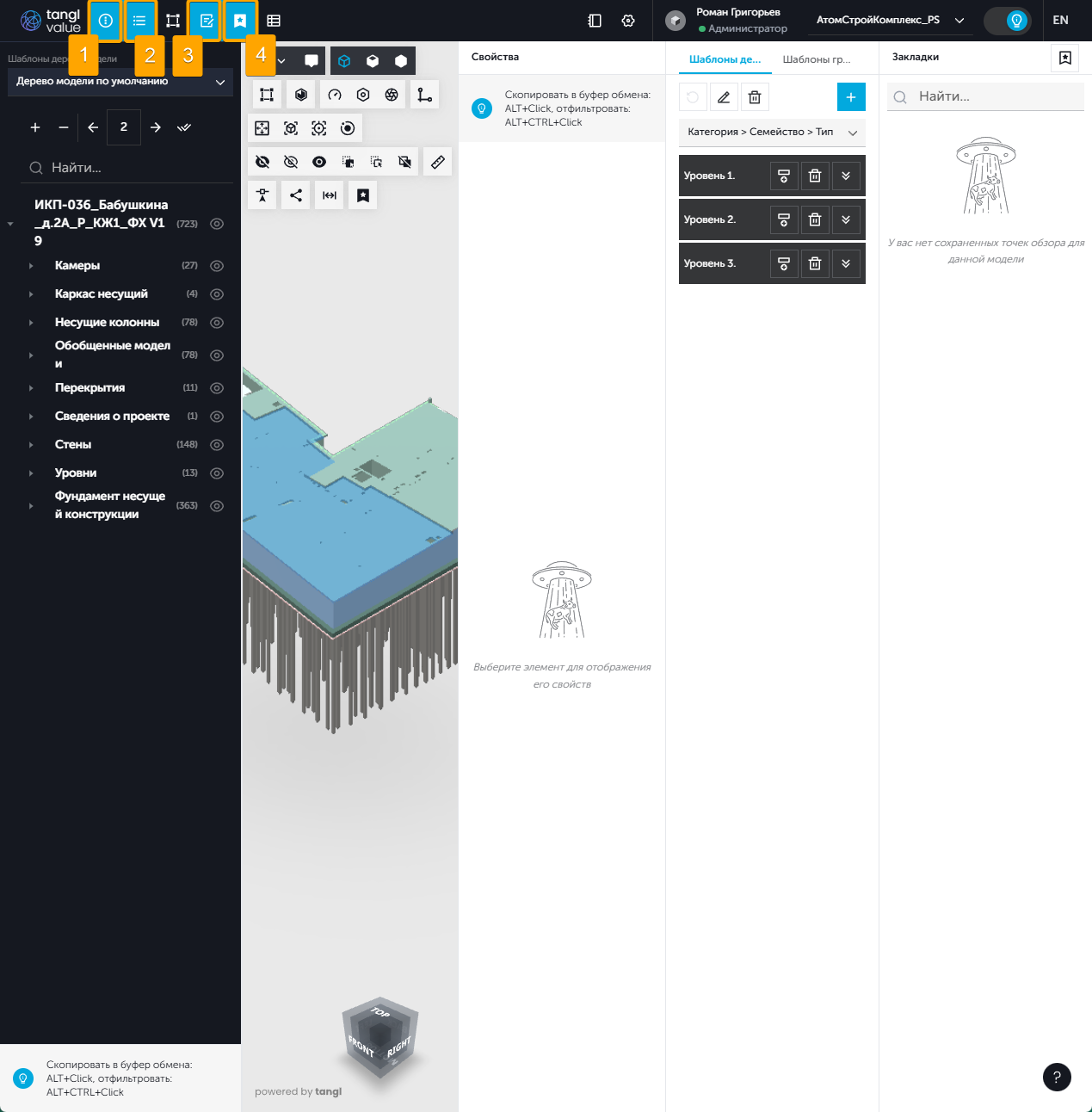The width and height of the screenshot is (1092, 1112).
Task: Click the share icon in viewer toolbar
Action: coord(296,195)
